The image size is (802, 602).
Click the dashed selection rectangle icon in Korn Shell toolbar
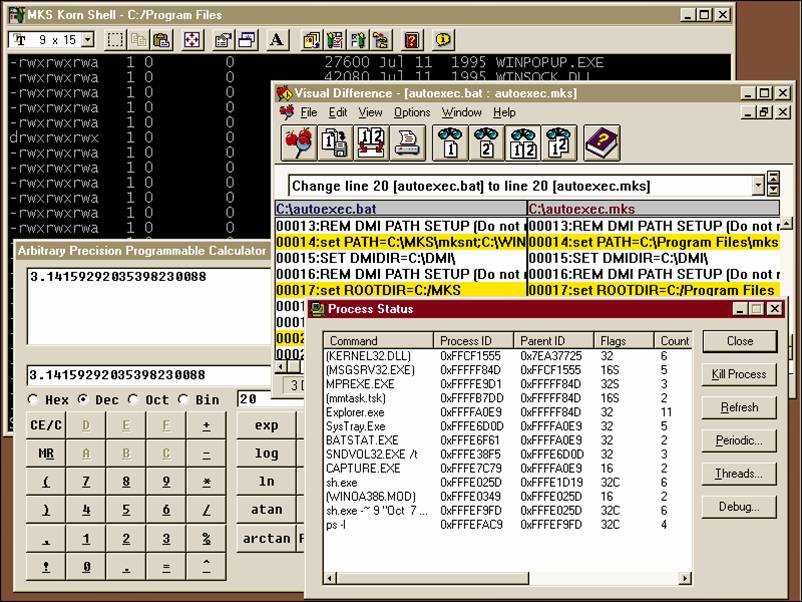tap(115, 40)
